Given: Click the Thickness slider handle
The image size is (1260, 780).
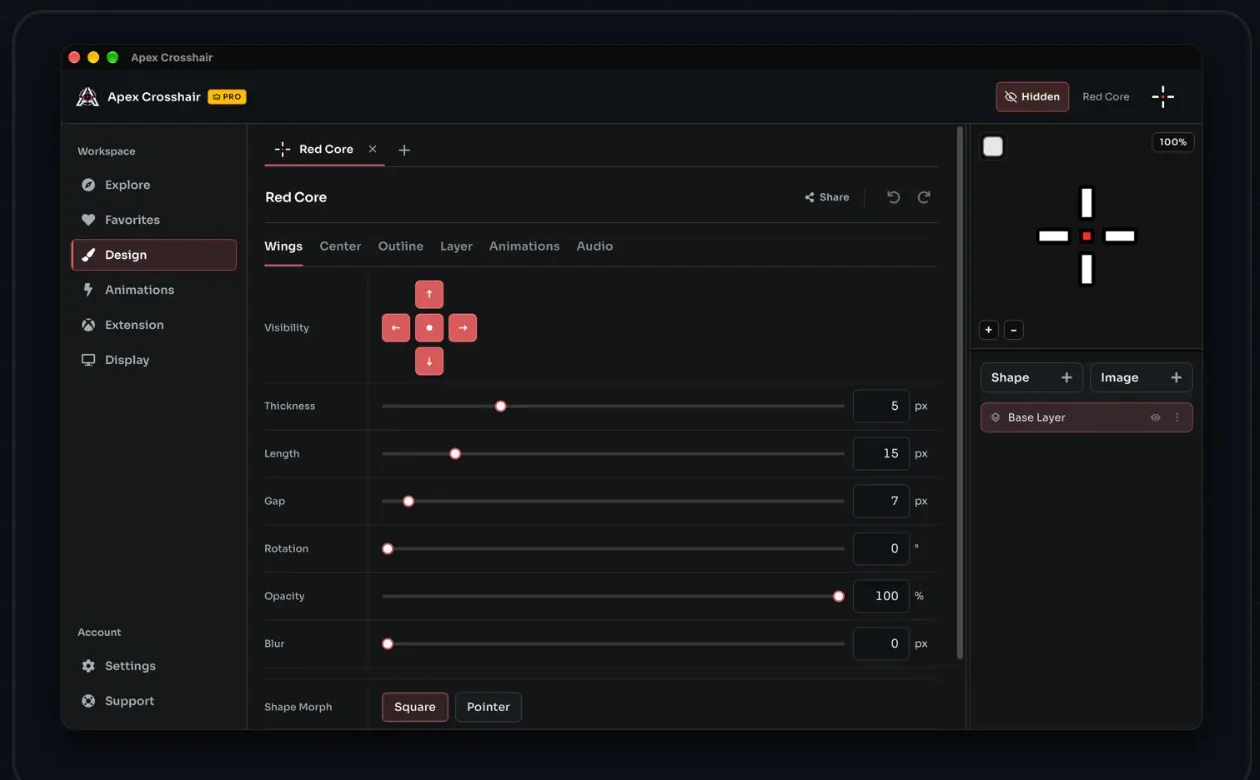Looking at the screenshot, I should (501, 406).
